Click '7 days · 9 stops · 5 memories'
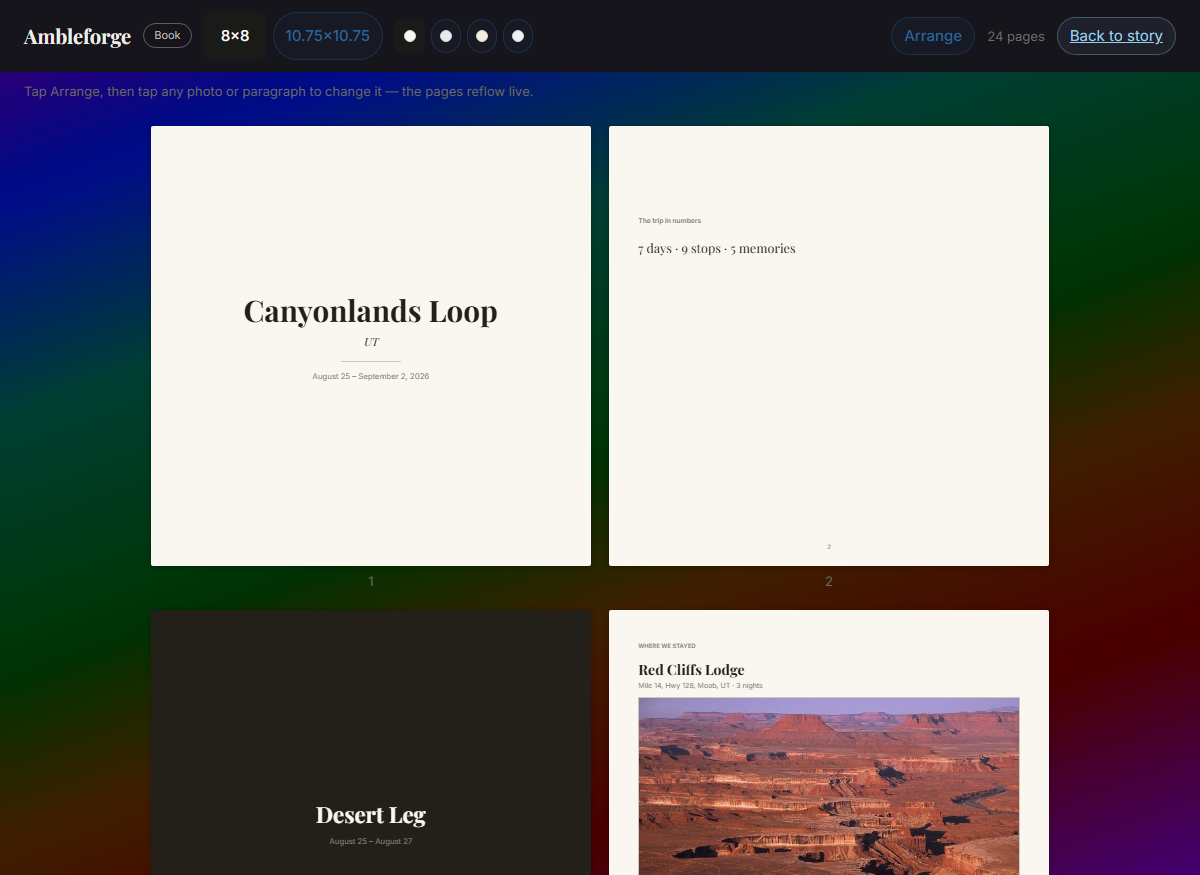Screen dimensions: 1200x875 [717, 249]
